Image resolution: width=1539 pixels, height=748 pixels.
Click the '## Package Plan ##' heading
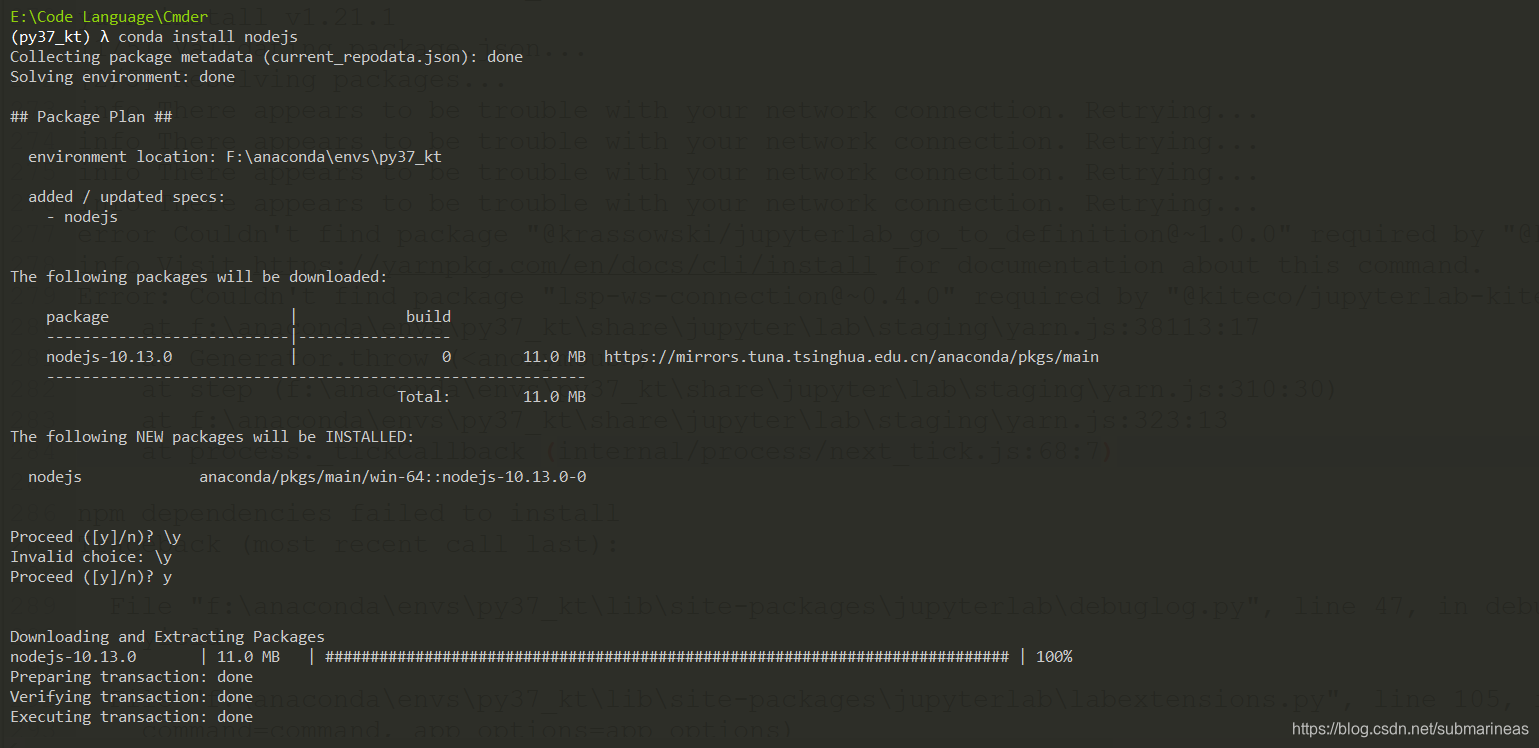point(91,117)
